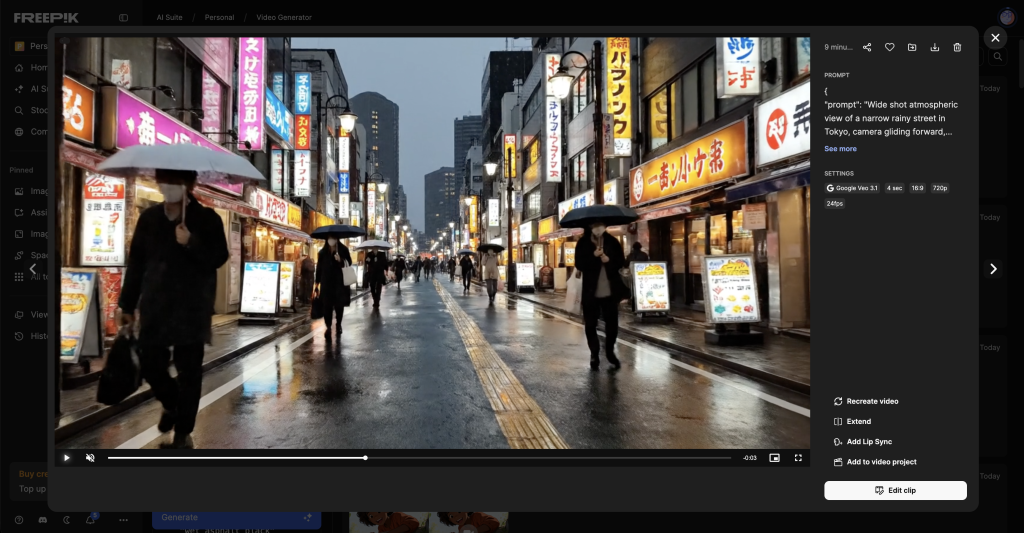1024x533 pixels.
Task: Enable picture-in-picture for the video
Action: (774, 458)
